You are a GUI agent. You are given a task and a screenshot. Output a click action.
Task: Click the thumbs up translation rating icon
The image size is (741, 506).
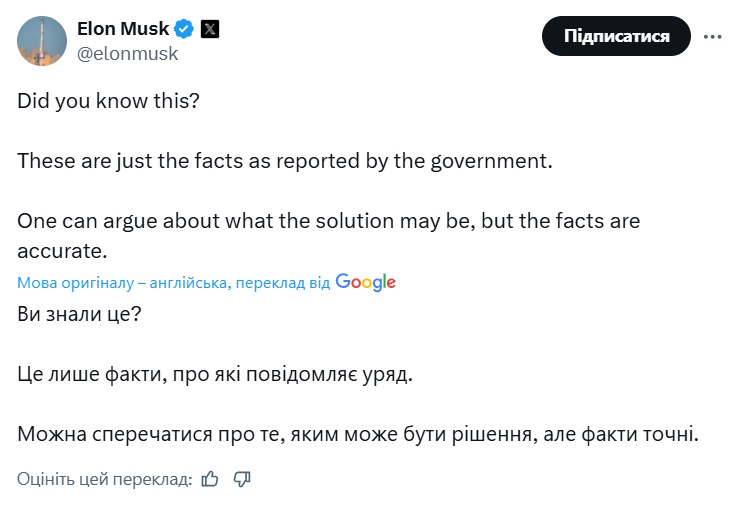point(210,480)
